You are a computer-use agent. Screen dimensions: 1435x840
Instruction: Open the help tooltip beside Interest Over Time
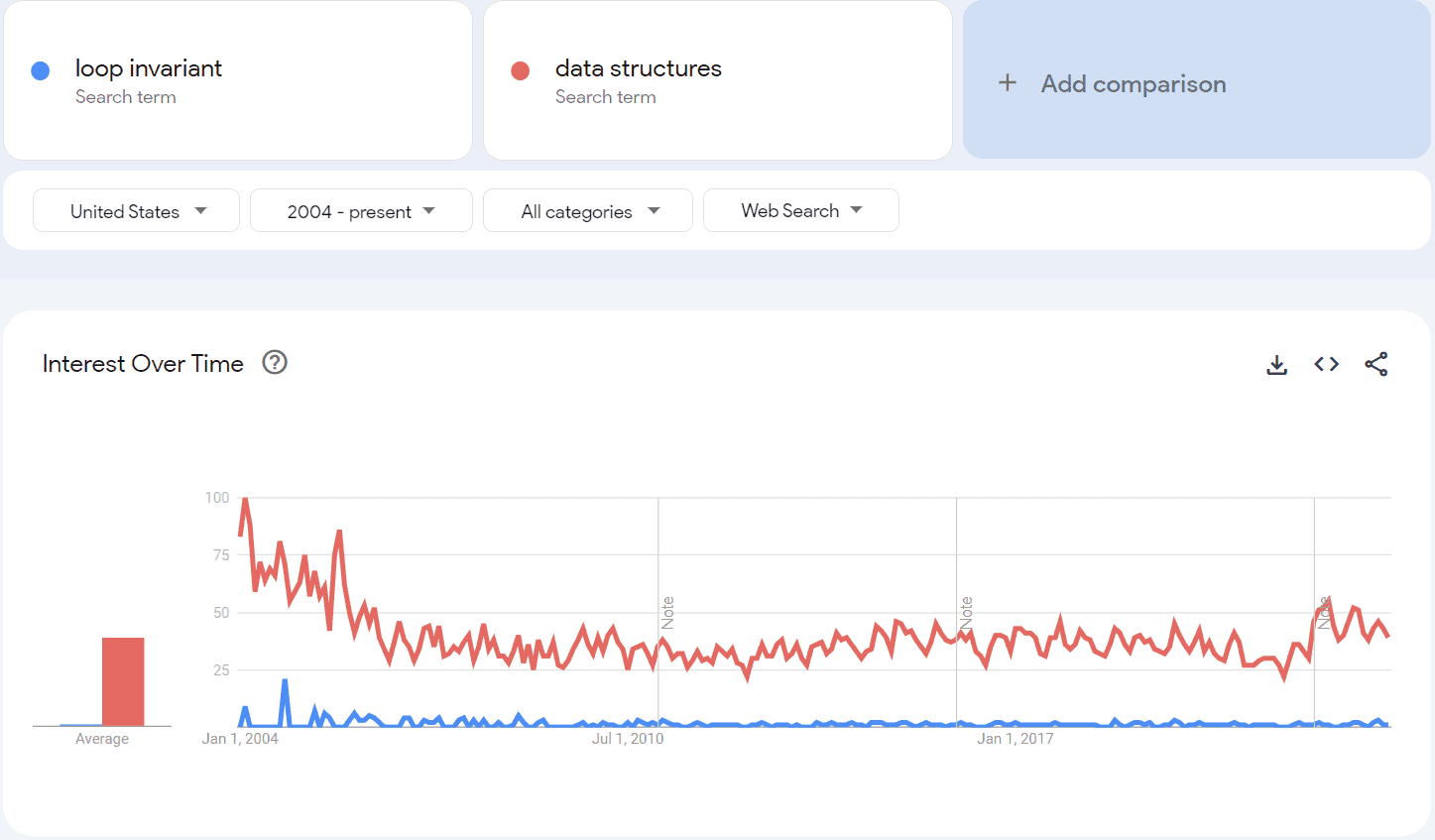274,362
